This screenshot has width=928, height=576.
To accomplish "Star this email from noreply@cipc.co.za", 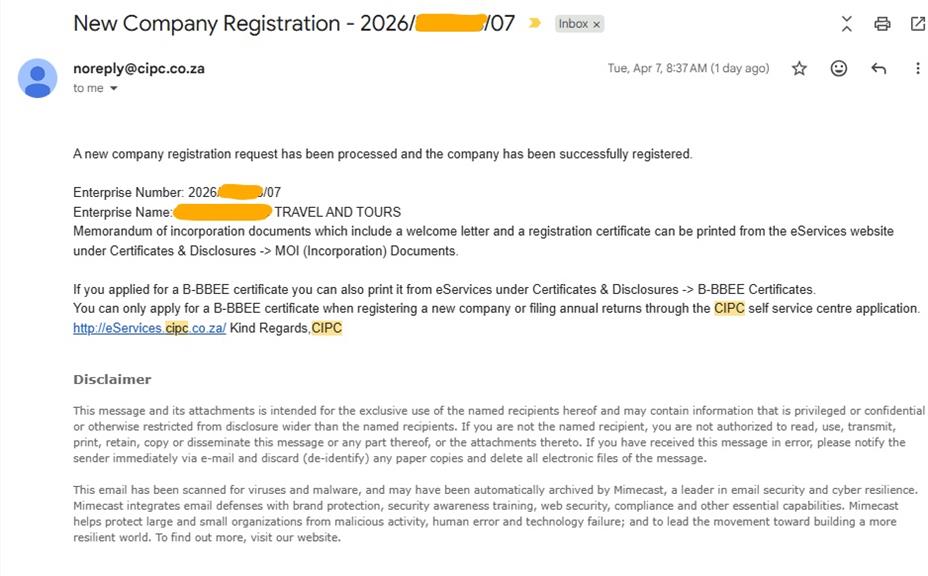I will coord(799,68).
